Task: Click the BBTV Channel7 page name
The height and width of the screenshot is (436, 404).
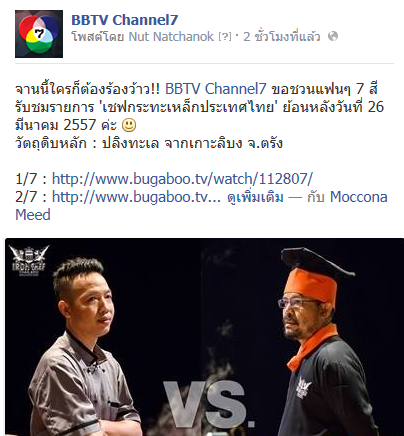Action: [x=125, y=20]
